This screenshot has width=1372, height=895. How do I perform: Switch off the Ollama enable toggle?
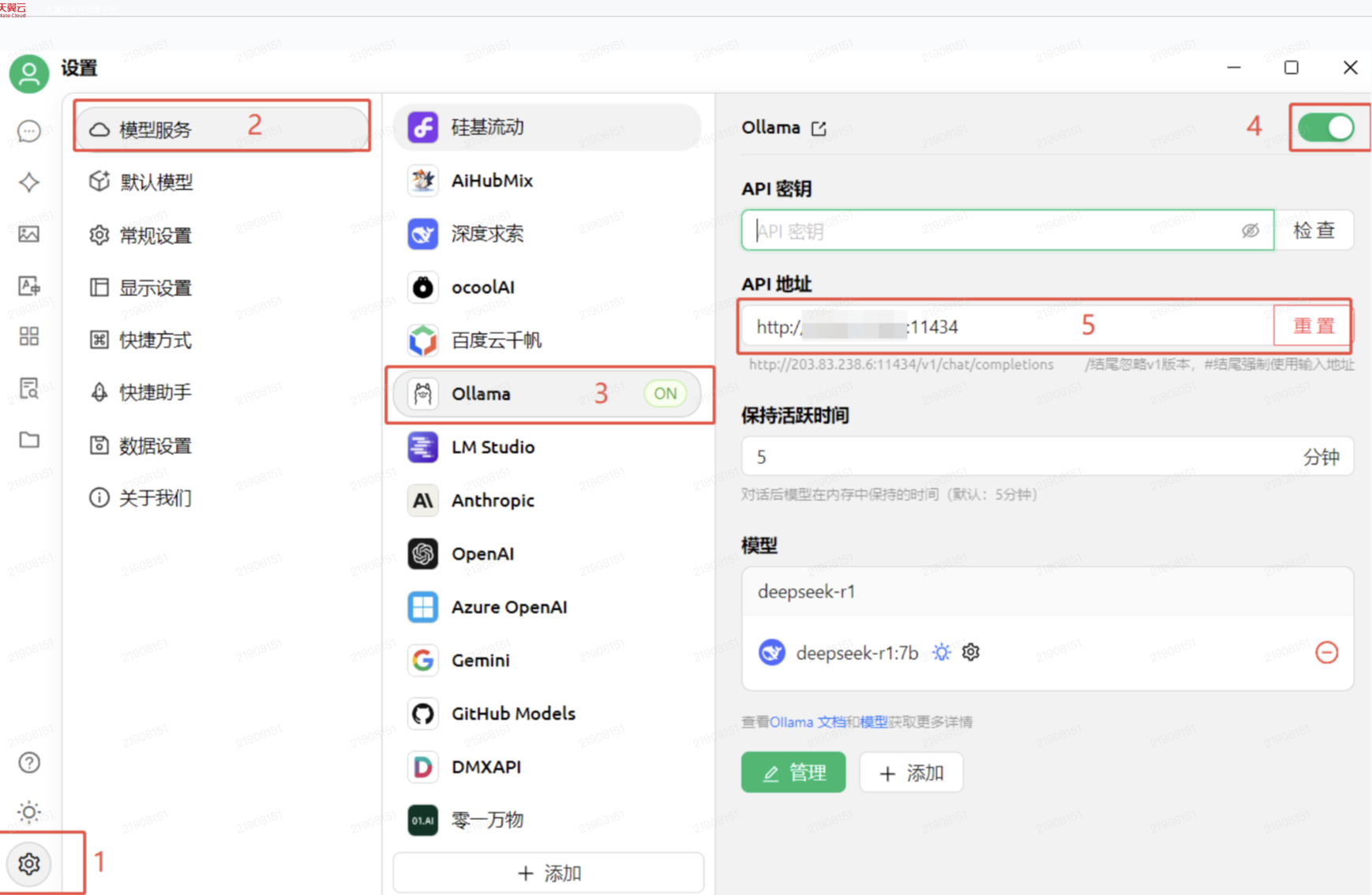tap(1326, 127)
